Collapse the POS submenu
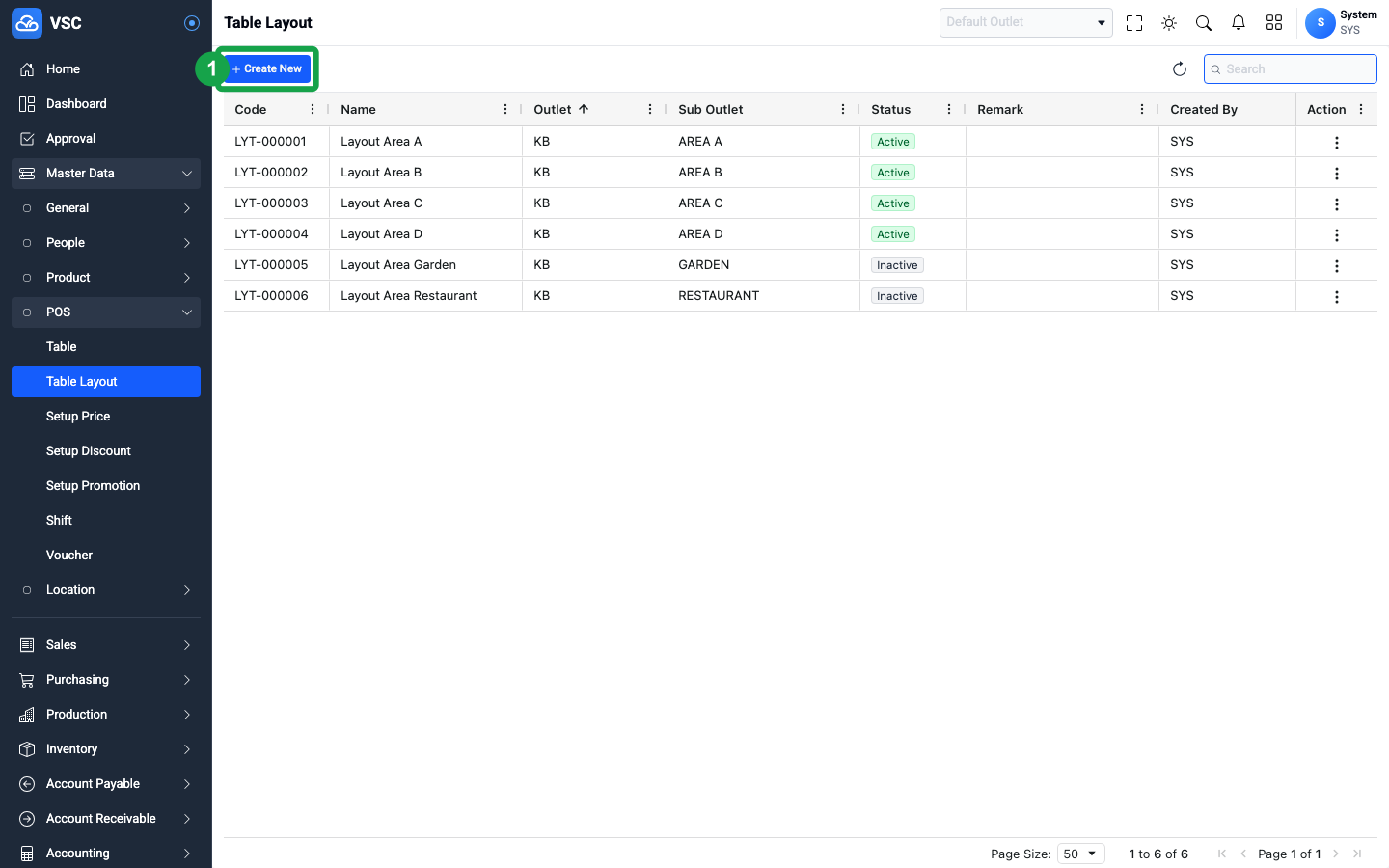Image resolution: width=1389 pixels, height=868 pixels. (x=106, y=312)
